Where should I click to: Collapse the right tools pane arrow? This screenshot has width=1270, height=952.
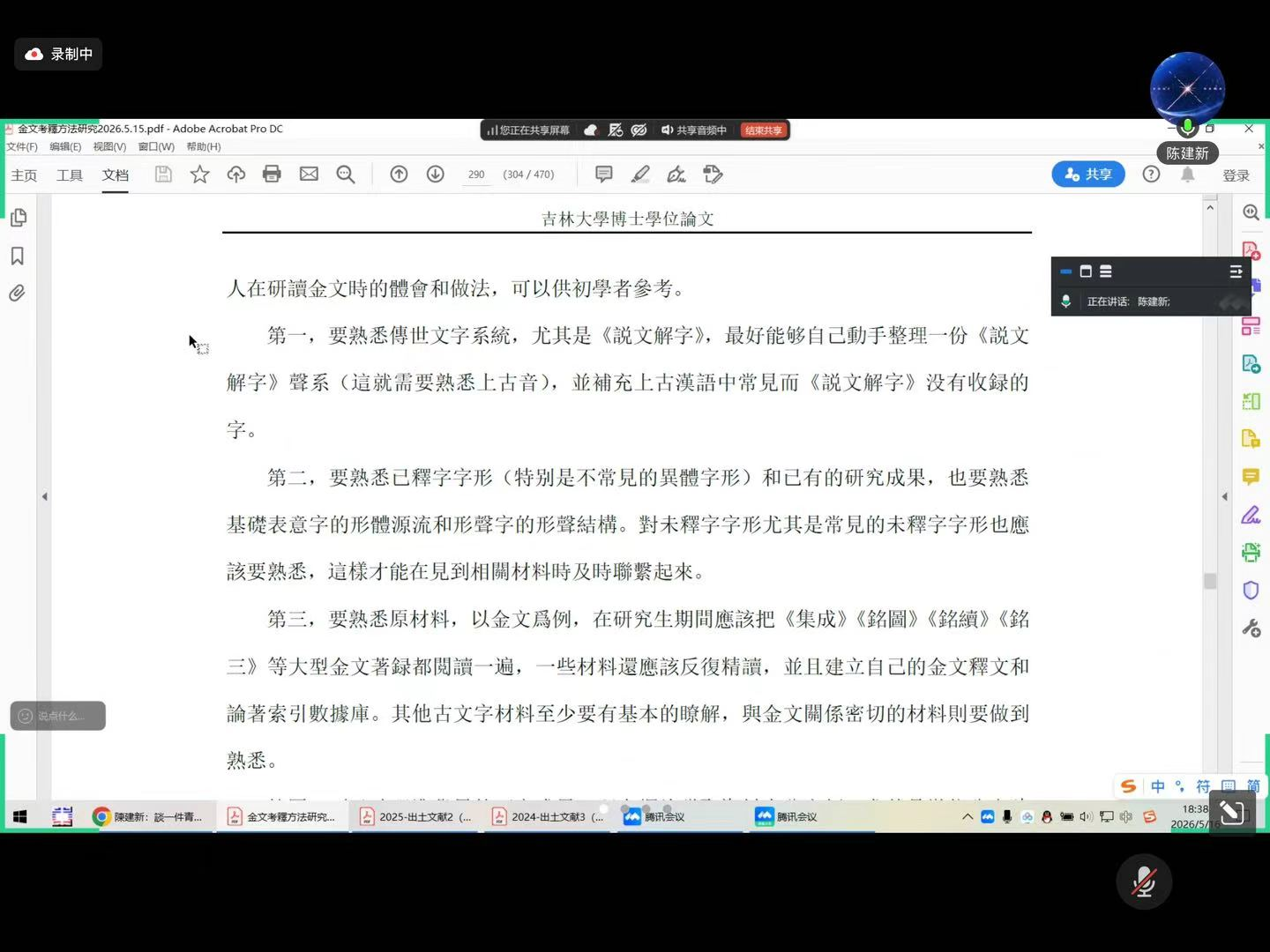coord(1224,497)
